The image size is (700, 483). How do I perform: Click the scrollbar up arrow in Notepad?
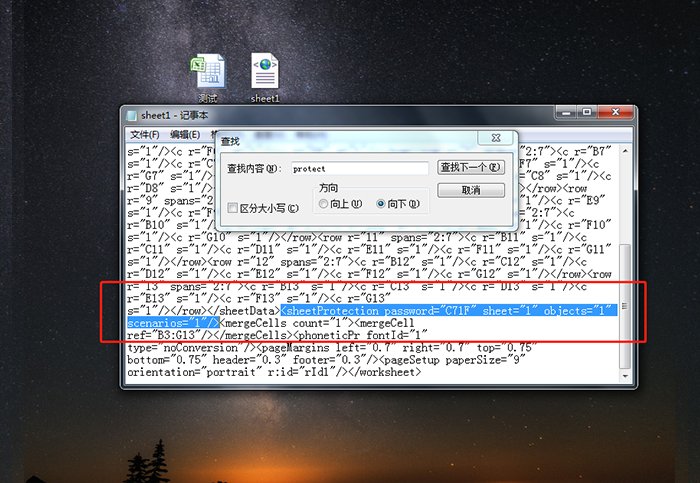(625, 151)
